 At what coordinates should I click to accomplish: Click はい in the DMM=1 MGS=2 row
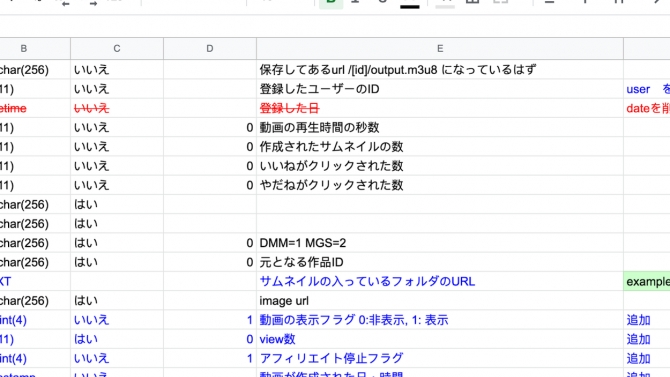click(x=117, y=243)
